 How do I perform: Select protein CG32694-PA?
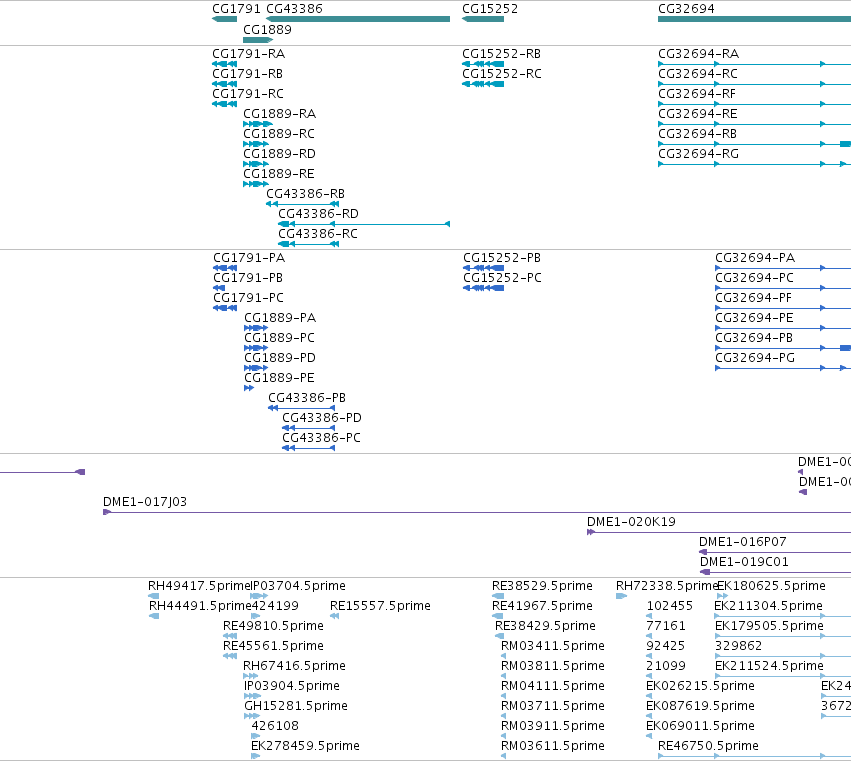coord(755,258)
